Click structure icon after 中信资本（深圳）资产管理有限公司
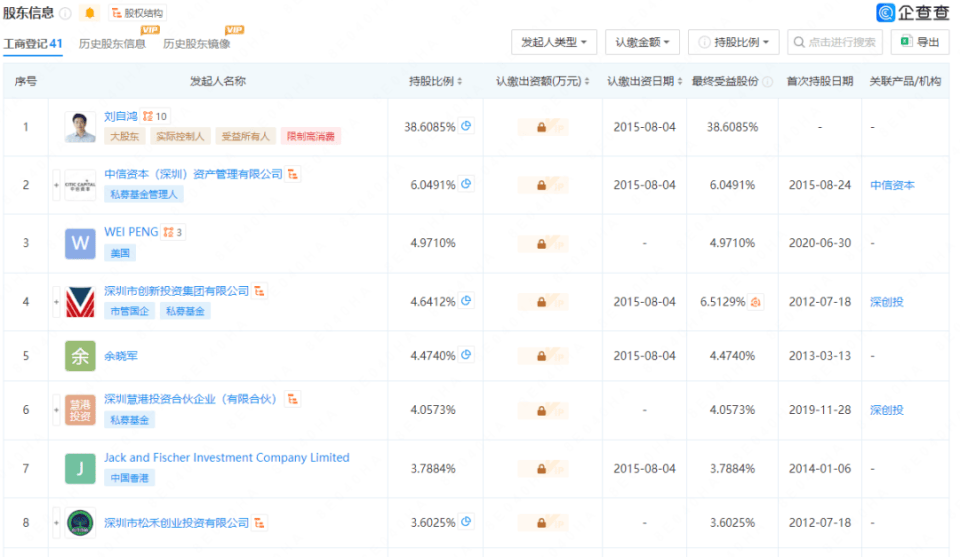Viewport: 960px width, 557px height. point(294,174)
